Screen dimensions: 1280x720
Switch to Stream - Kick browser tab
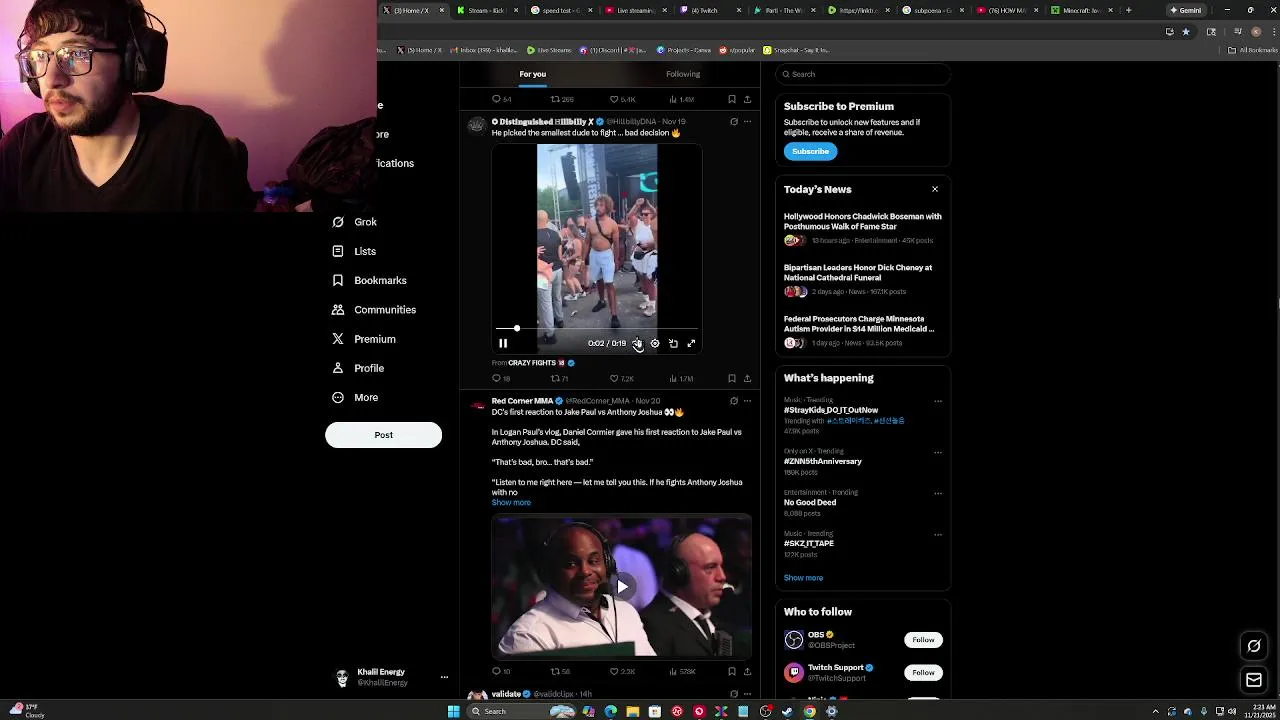(488, 10)
